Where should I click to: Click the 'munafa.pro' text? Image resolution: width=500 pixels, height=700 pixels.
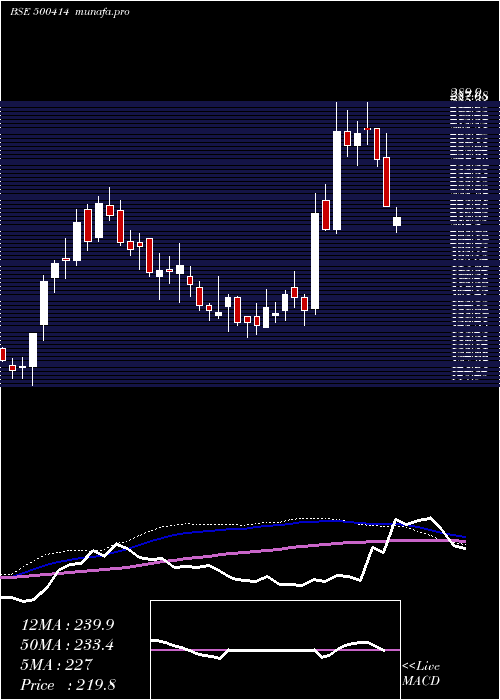click(x=103, y=12)
